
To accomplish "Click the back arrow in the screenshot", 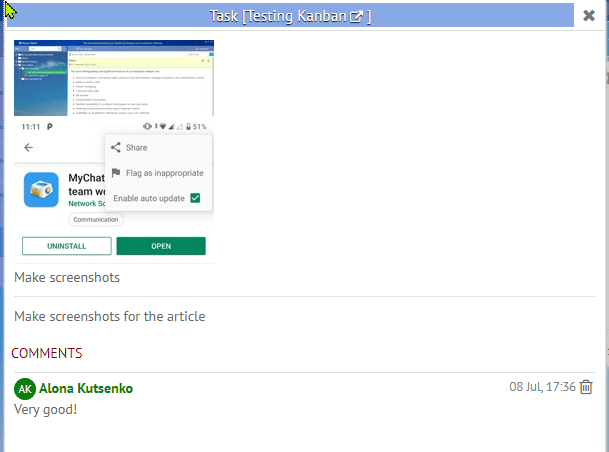I will click(28, 148).
